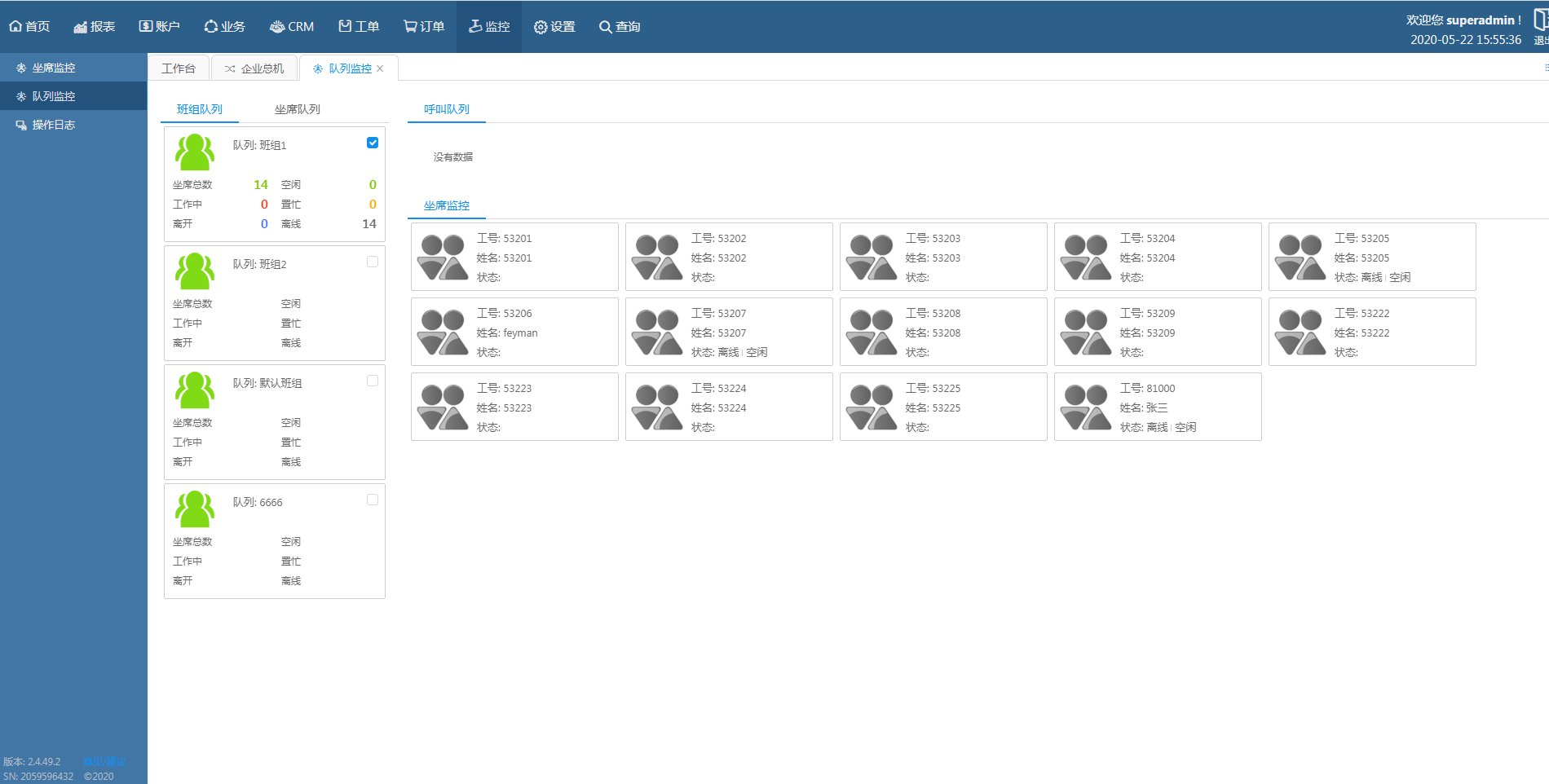Open 操作日志 in the sidebar

(53, 125)
